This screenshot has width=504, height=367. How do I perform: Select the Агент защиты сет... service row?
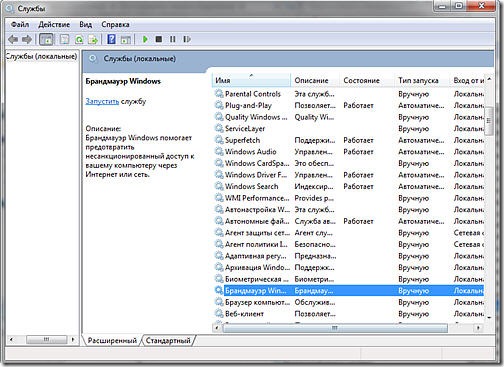coord(349,233)
